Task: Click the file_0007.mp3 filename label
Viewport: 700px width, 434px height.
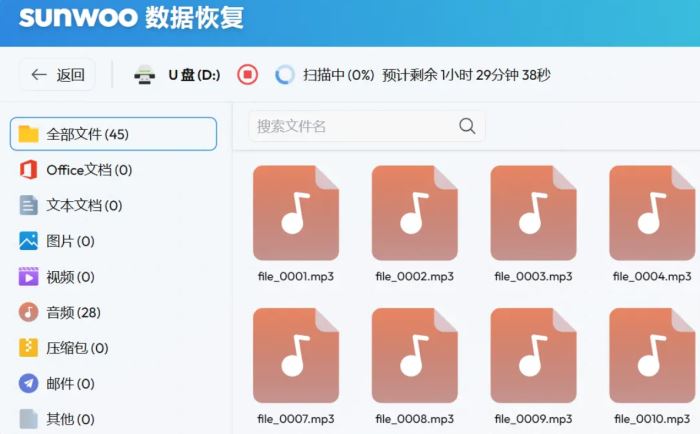Action: [x=296, y=419]
